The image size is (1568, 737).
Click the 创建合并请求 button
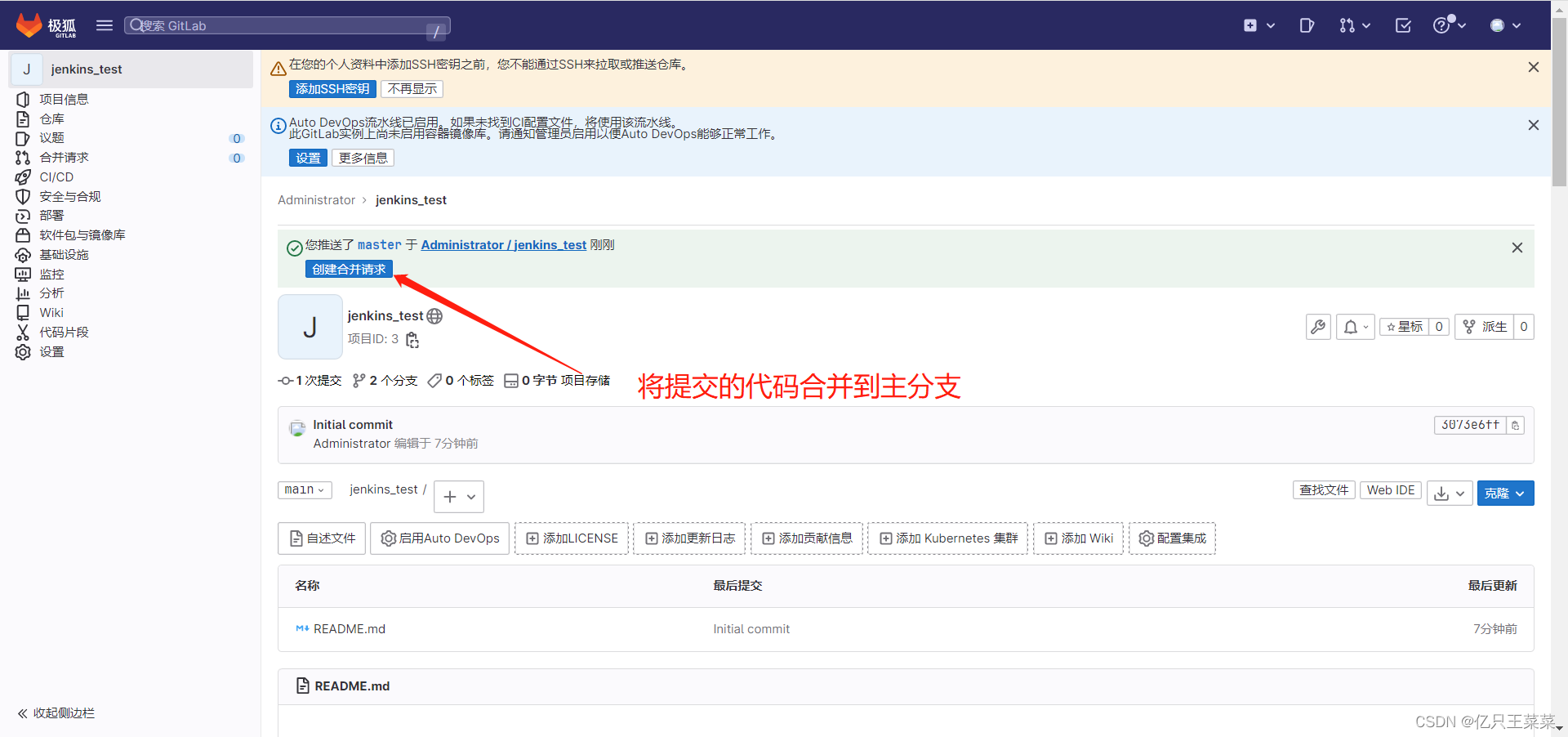tap(349, 269)
